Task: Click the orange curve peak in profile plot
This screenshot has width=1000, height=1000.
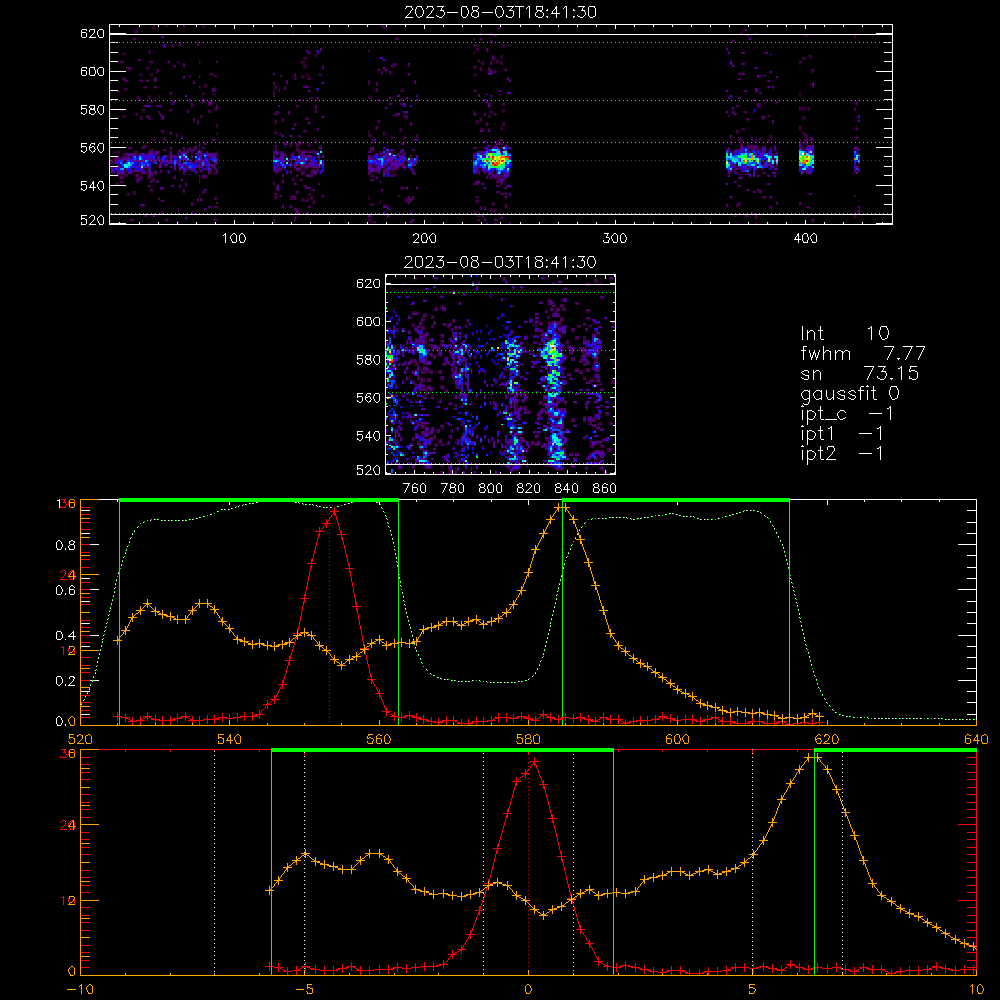Action: click(x=562, y=507)
